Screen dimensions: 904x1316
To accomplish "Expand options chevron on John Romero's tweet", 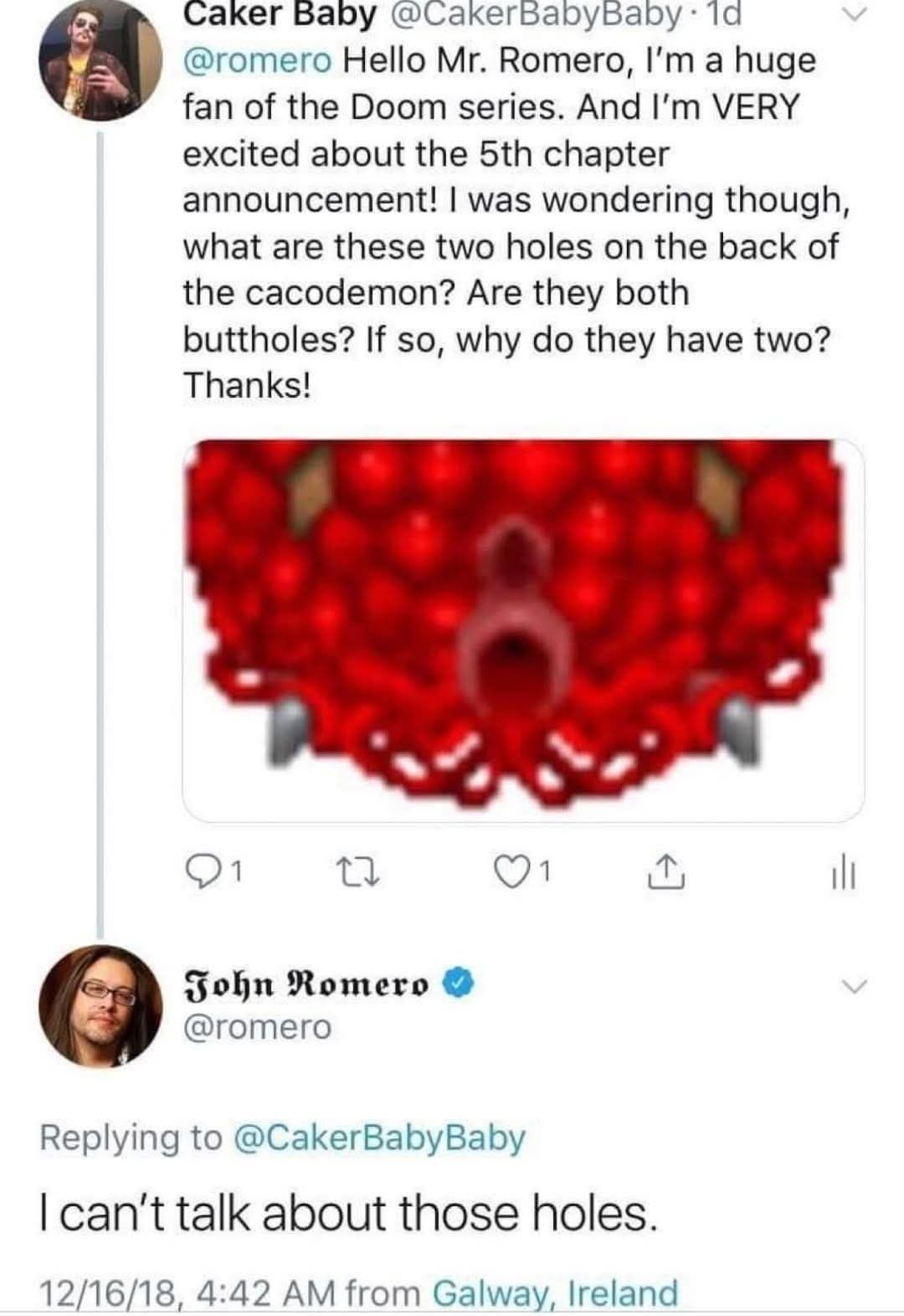I will click(852, 986).
